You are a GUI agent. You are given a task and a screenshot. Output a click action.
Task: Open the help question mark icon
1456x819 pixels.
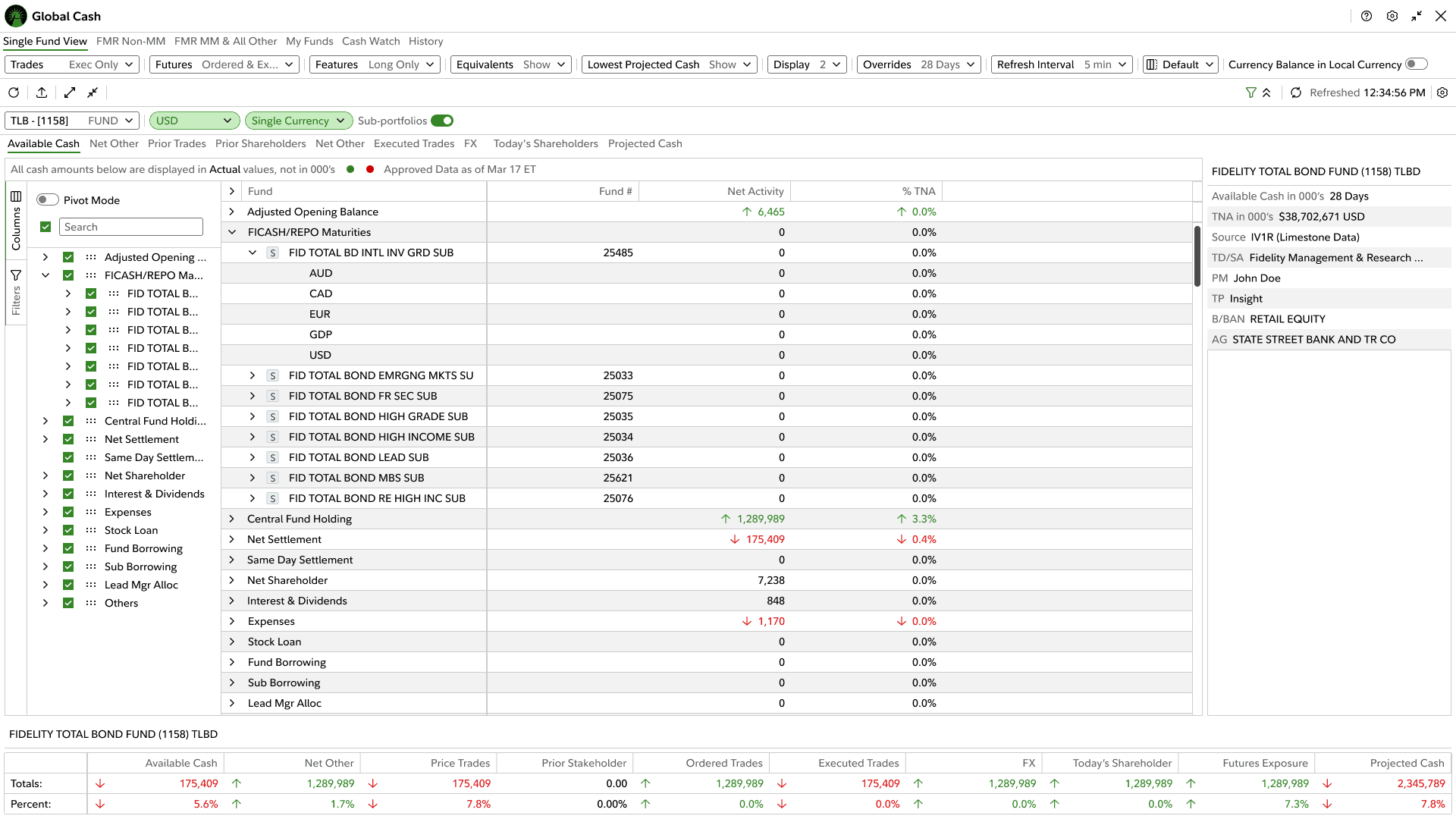click(x=1367, y=16)
